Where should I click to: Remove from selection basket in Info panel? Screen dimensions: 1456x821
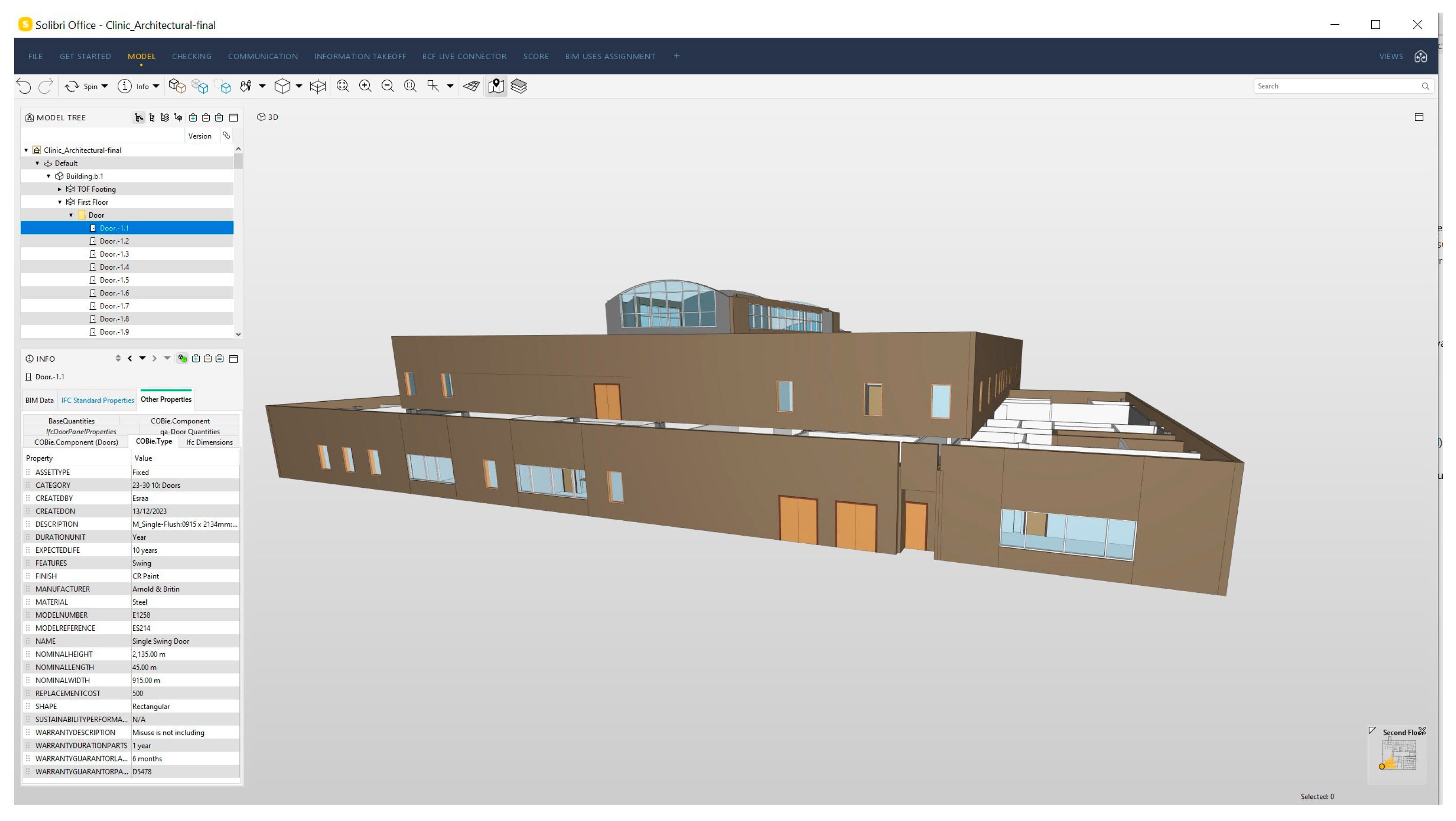[208, 359]
